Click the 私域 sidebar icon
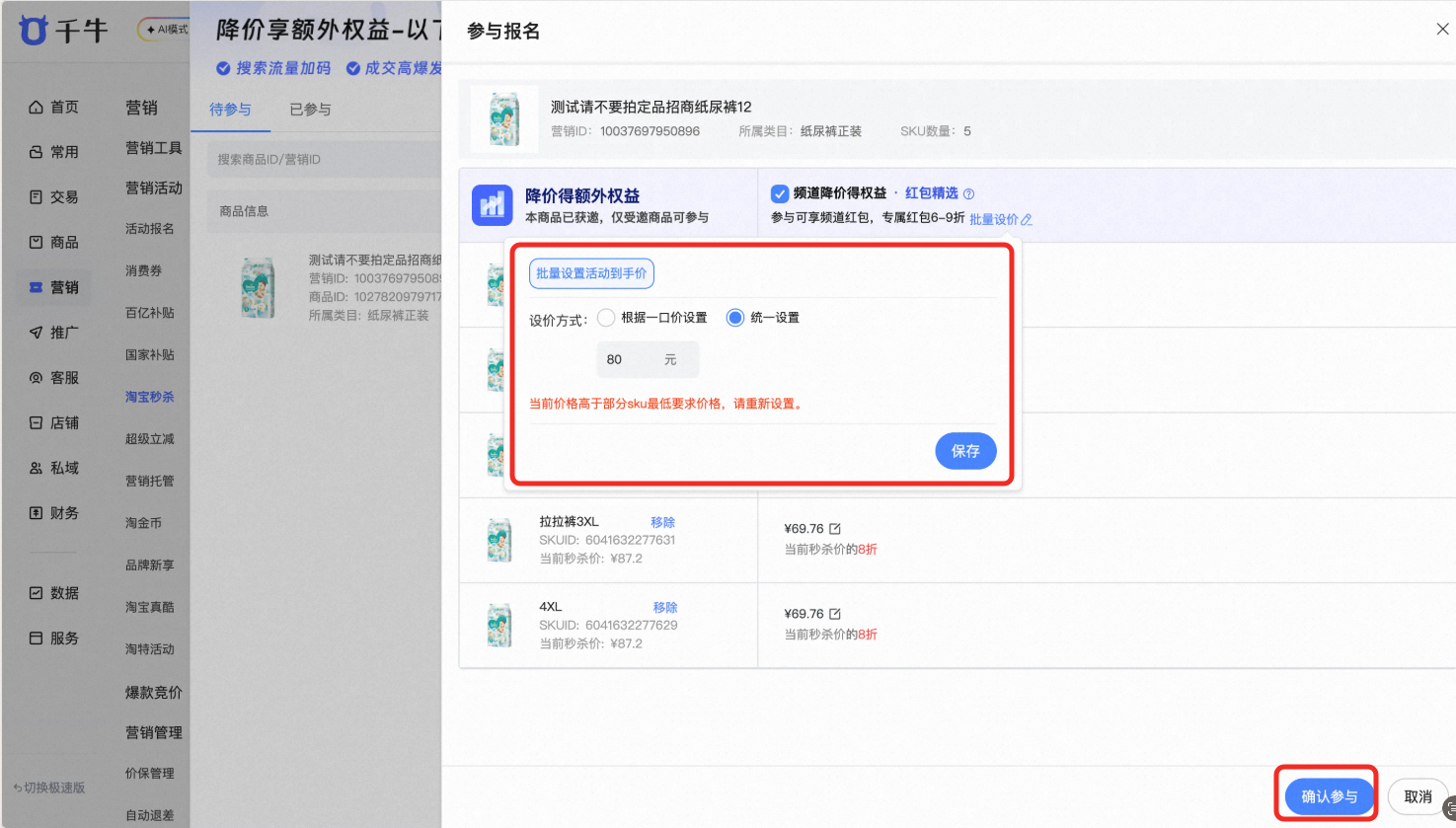1456x828 pixels. point(37,468)
